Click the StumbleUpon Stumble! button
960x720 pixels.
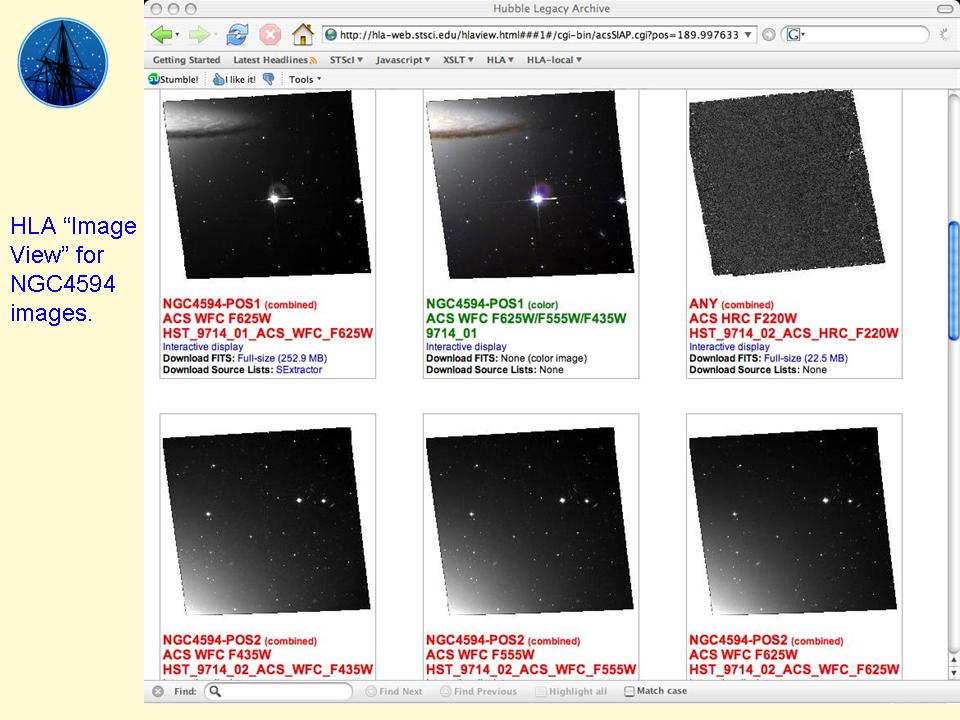(173, 79)
